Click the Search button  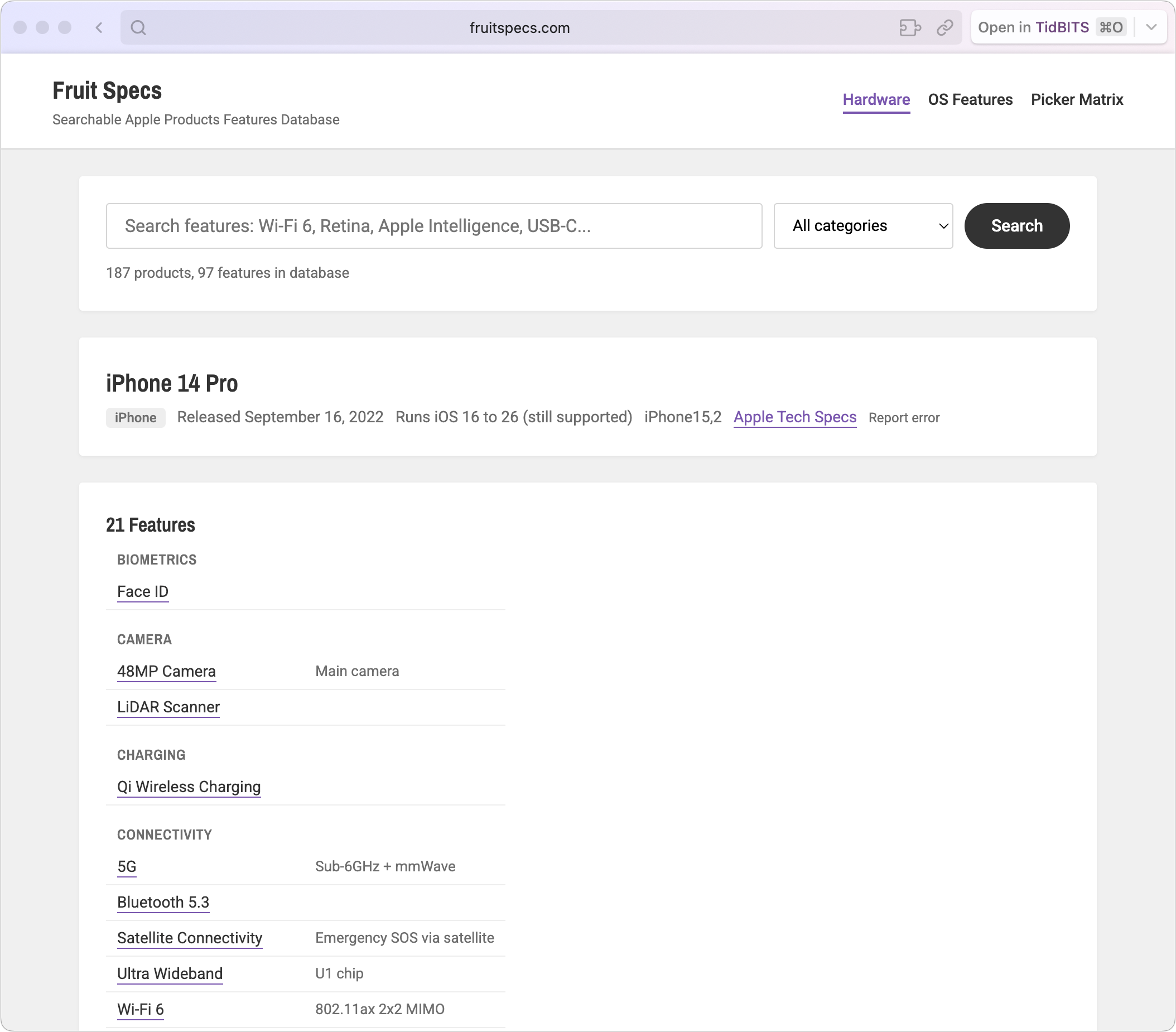click(x=1016, y=226)
